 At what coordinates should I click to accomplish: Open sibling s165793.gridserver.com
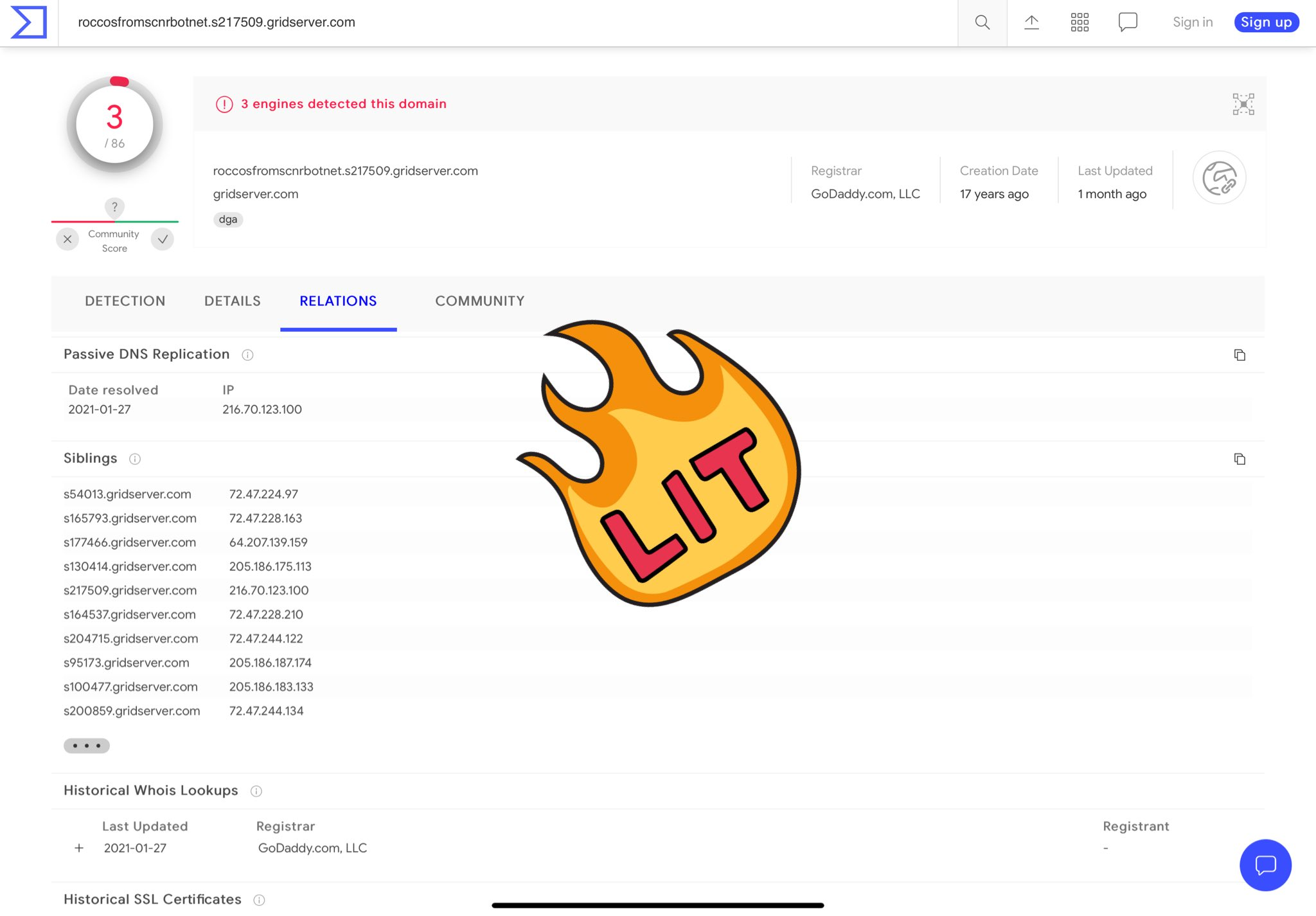coord(130,518)
